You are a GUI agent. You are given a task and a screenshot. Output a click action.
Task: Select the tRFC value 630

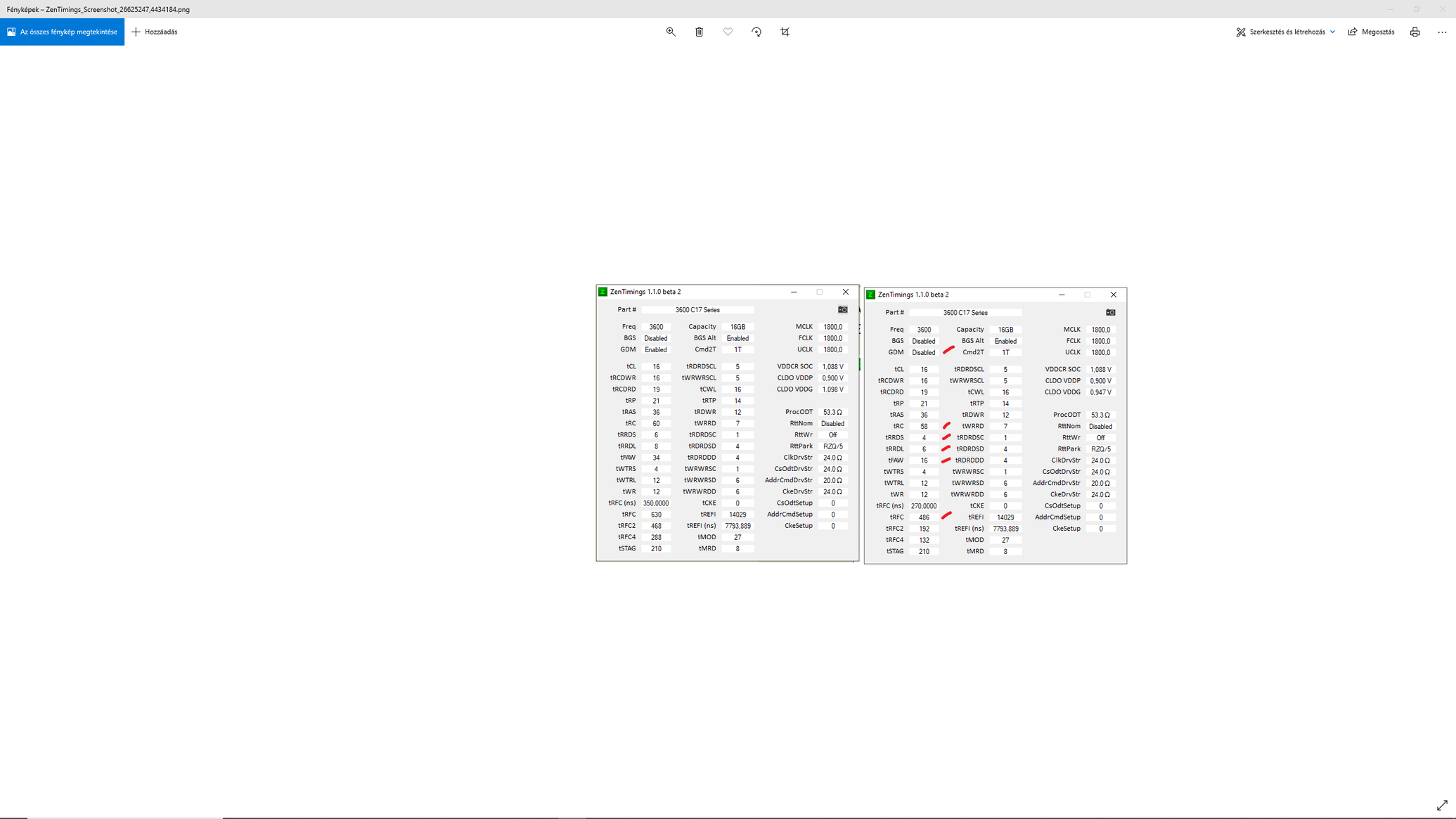656,515
